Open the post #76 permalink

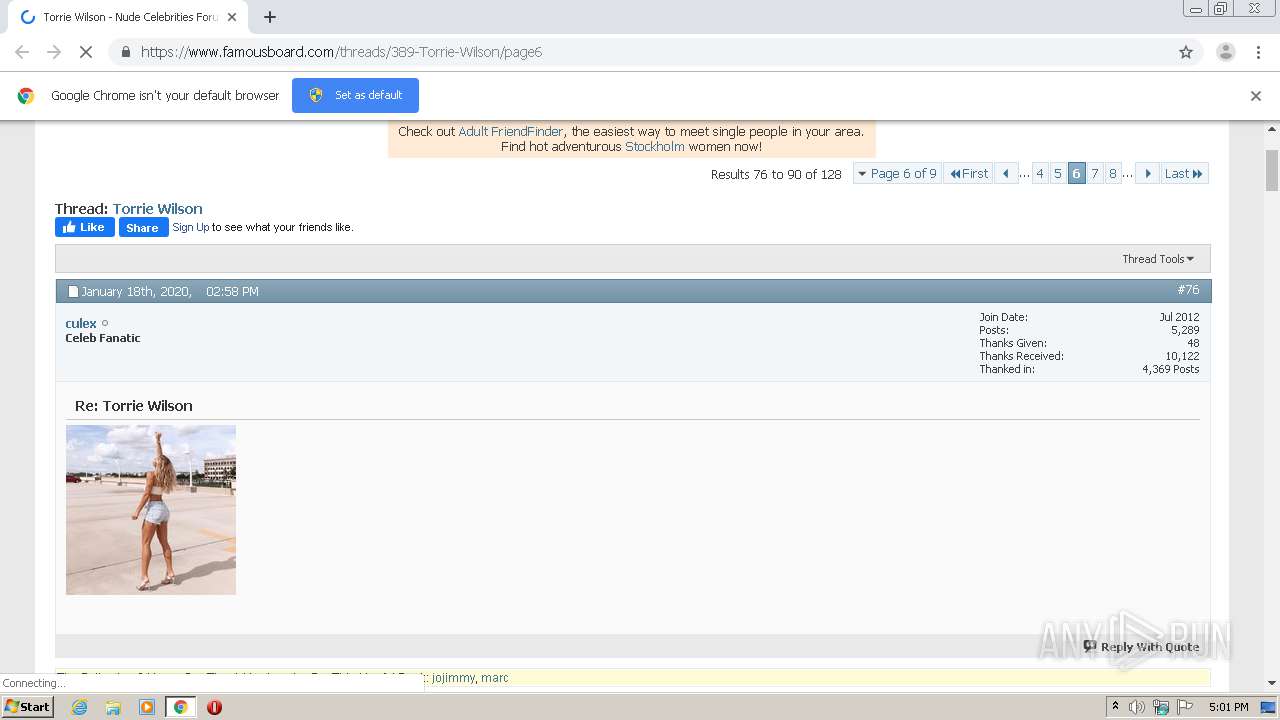1188,289
